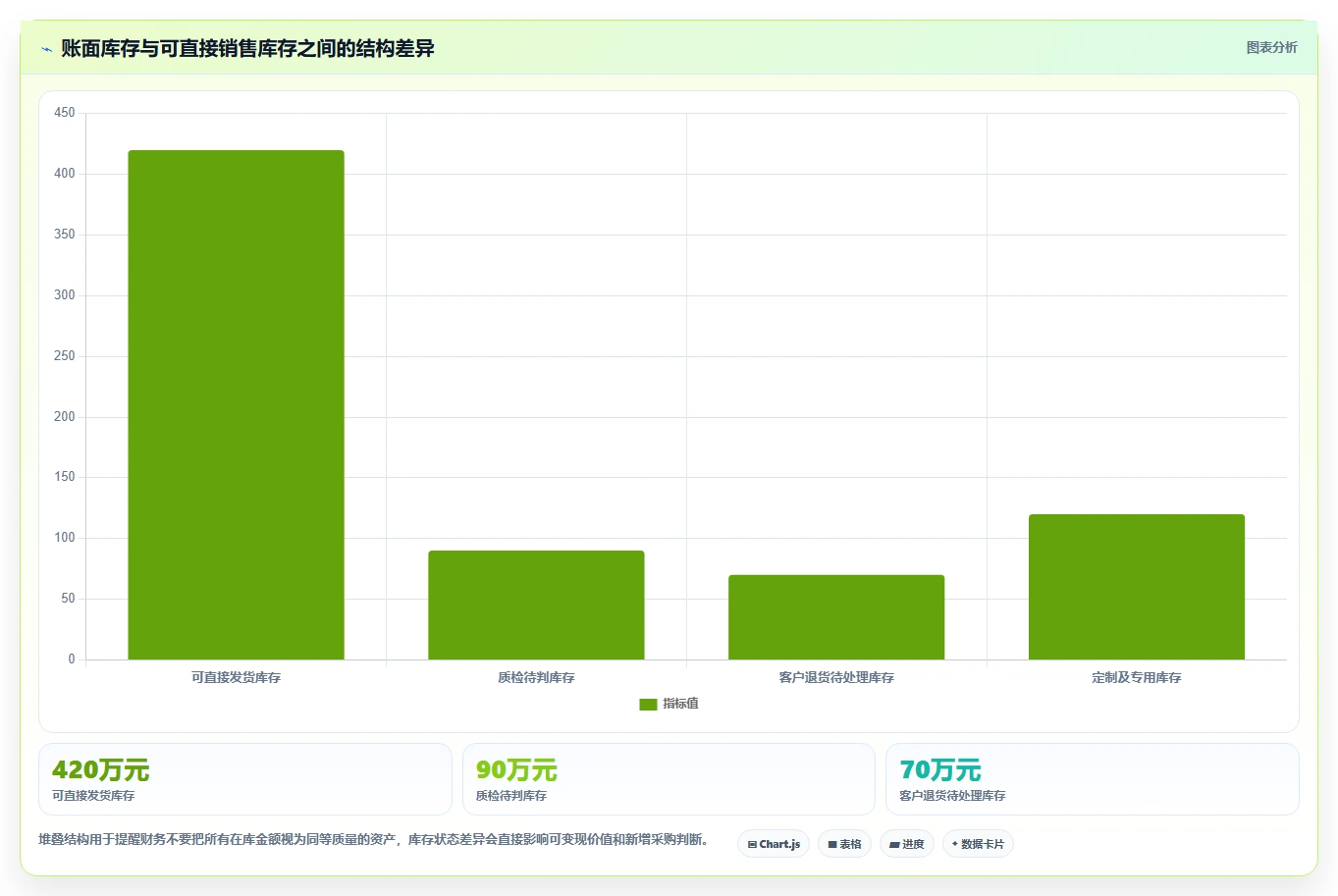This screenshot has height=896, width=1338.
Task: Click the 数据卡片 tag chip
Action: [978, 844]
